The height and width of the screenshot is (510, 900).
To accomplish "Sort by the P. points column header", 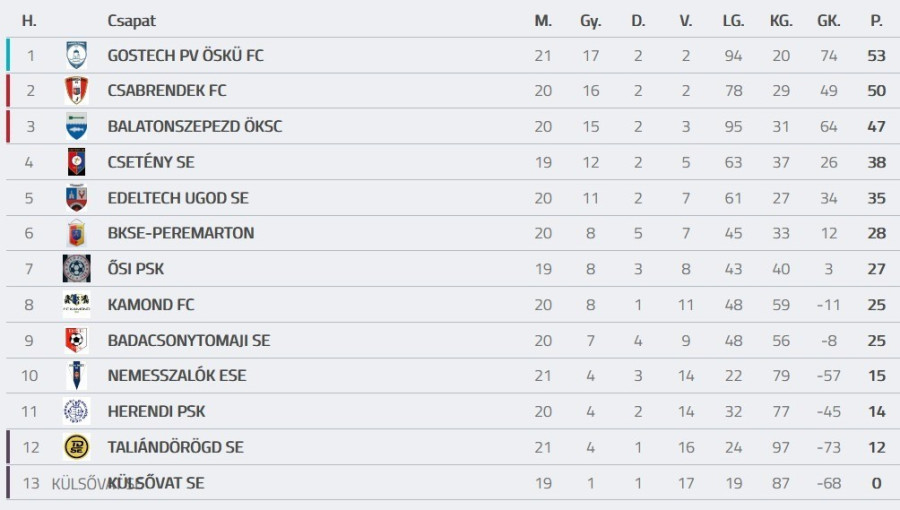I will point(877,21).
